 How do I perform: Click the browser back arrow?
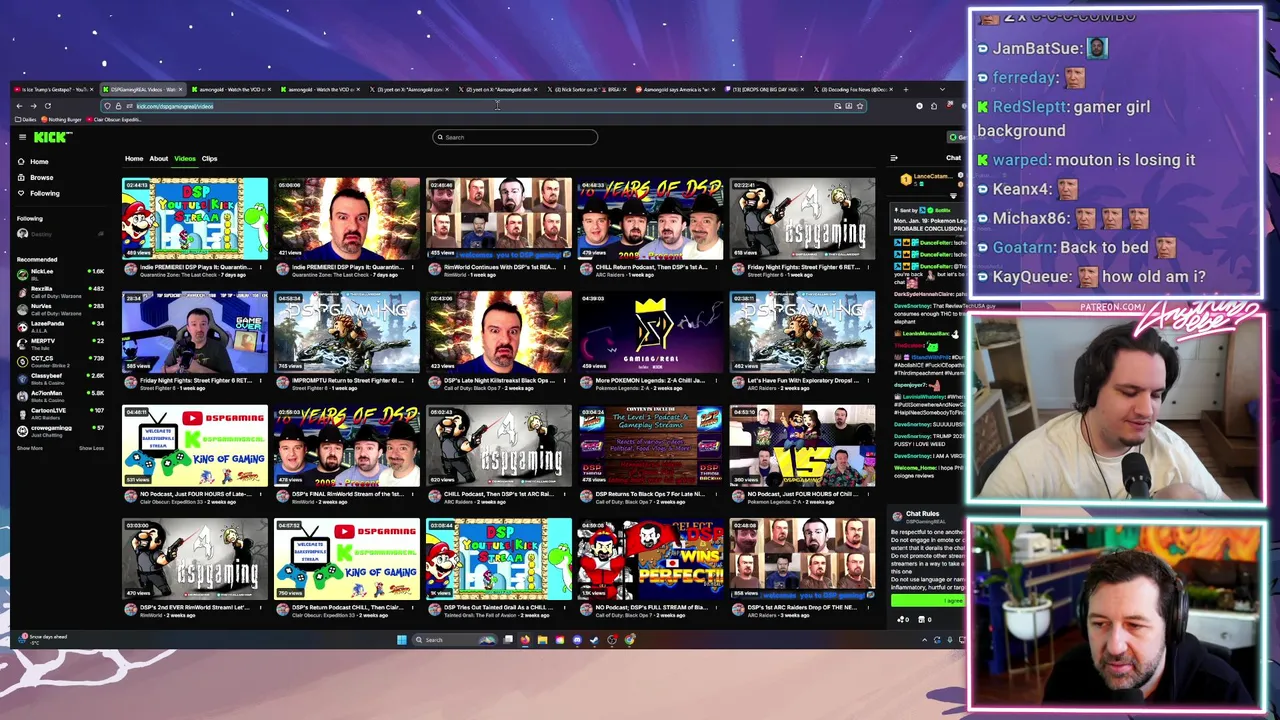tap(19, 106)
